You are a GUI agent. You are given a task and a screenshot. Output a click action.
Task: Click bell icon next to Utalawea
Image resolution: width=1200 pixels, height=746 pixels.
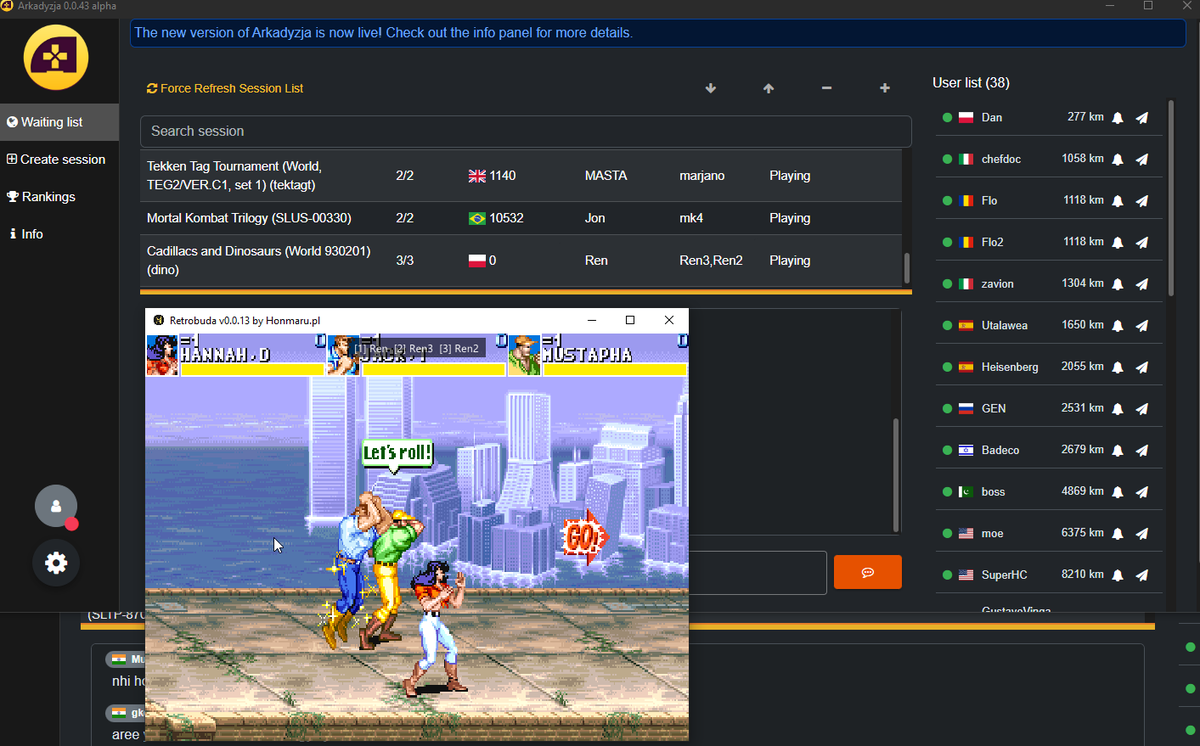1118,326
